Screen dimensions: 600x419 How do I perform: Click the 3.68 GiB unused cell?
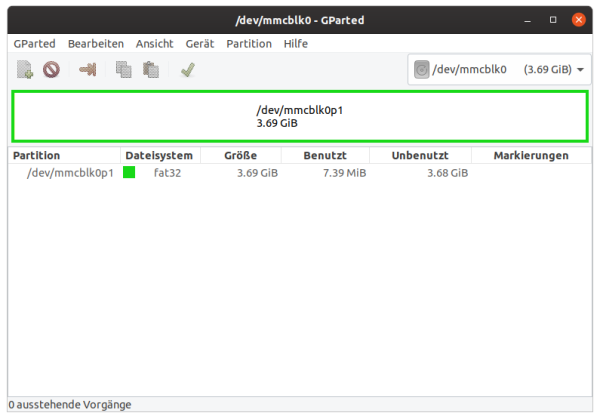point(448,173)
